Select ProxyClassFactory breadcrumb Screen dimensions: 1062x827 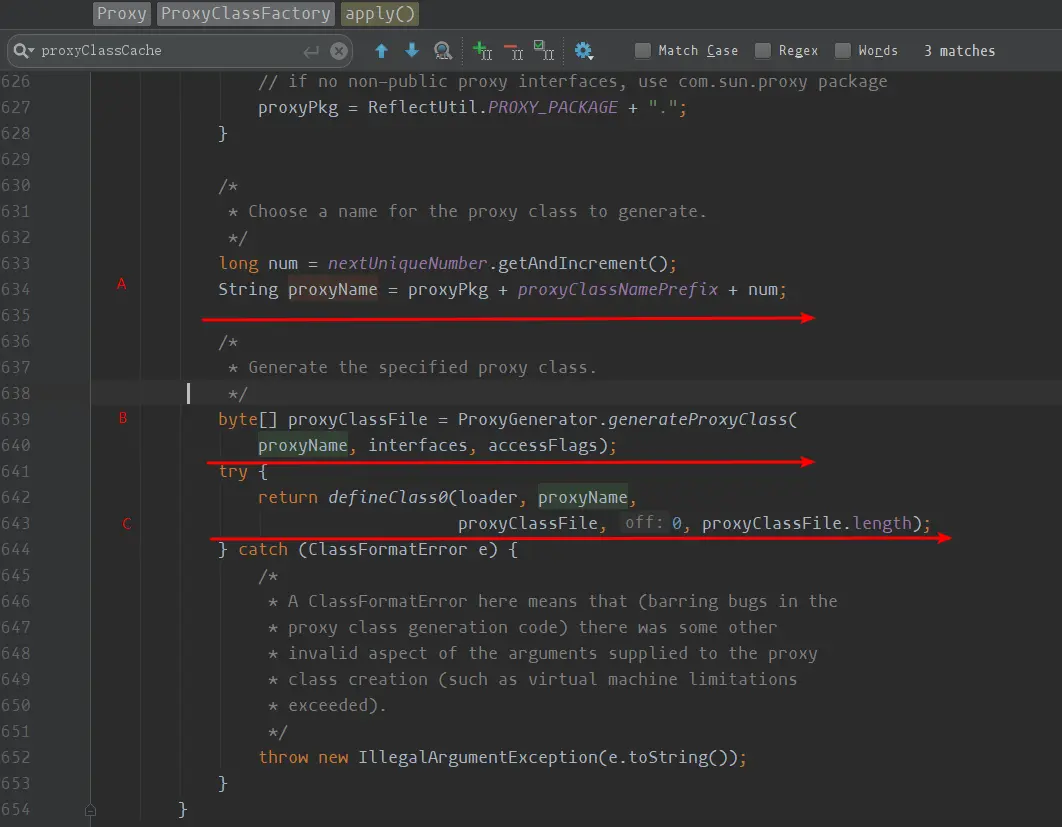coord(245,14)
